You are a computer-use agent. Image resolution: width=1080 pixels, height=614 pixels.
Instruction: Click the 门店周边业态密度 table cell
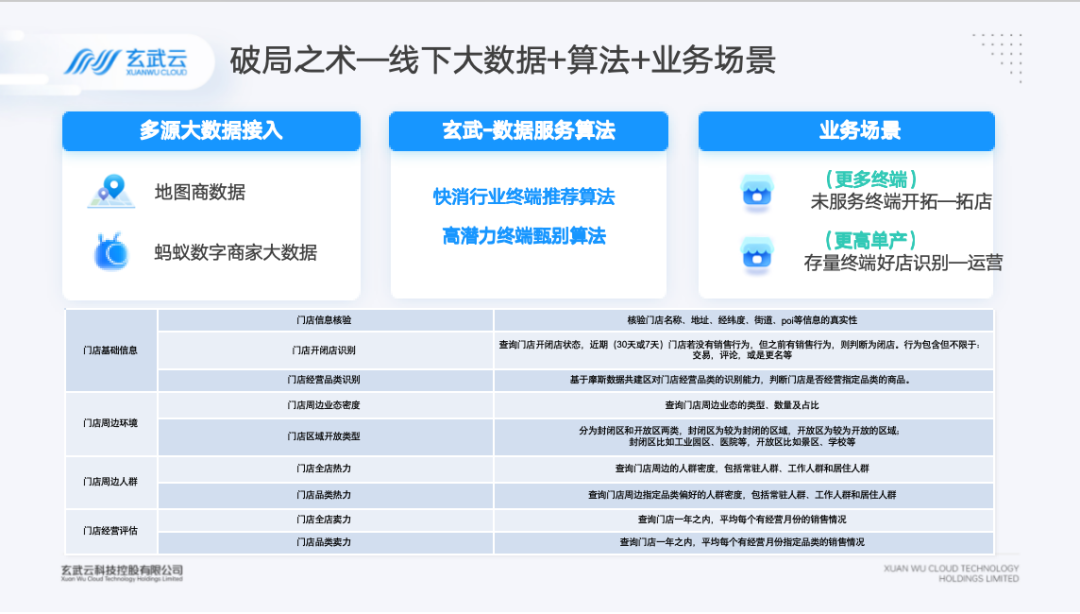(325, 405)
